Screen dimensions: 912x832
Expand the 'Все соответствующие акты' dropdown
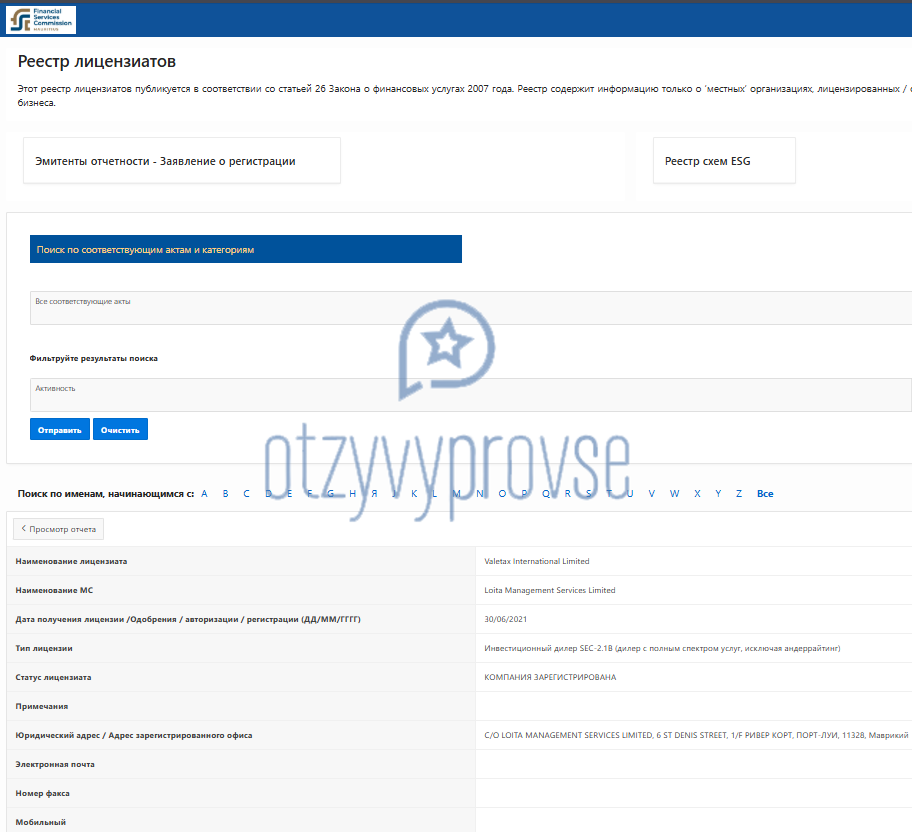click(x=471, y=308)
